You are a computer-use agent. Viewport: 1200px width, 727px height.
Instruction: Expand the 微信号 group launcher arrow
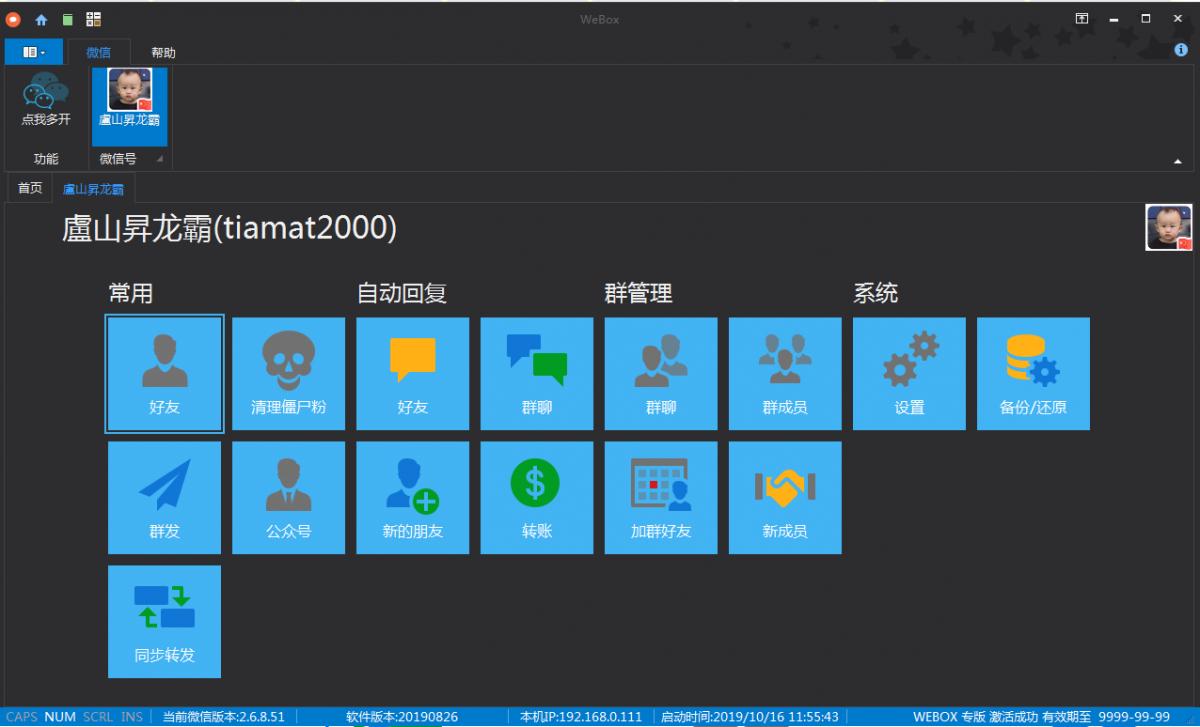click(158, 159)
